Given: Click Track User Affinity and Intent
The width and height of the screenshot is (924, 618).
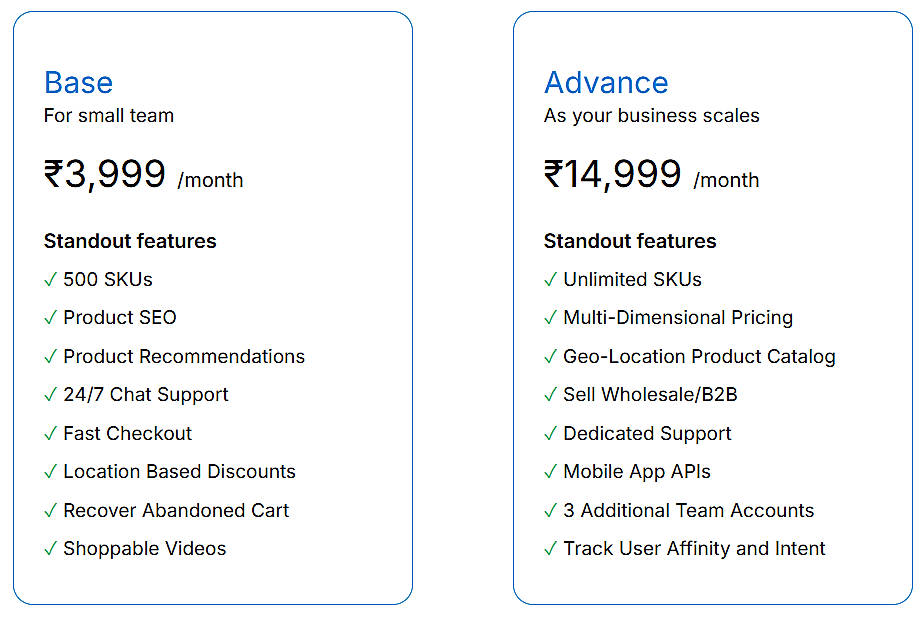Looking at the screenshot, I should point(694,549).
